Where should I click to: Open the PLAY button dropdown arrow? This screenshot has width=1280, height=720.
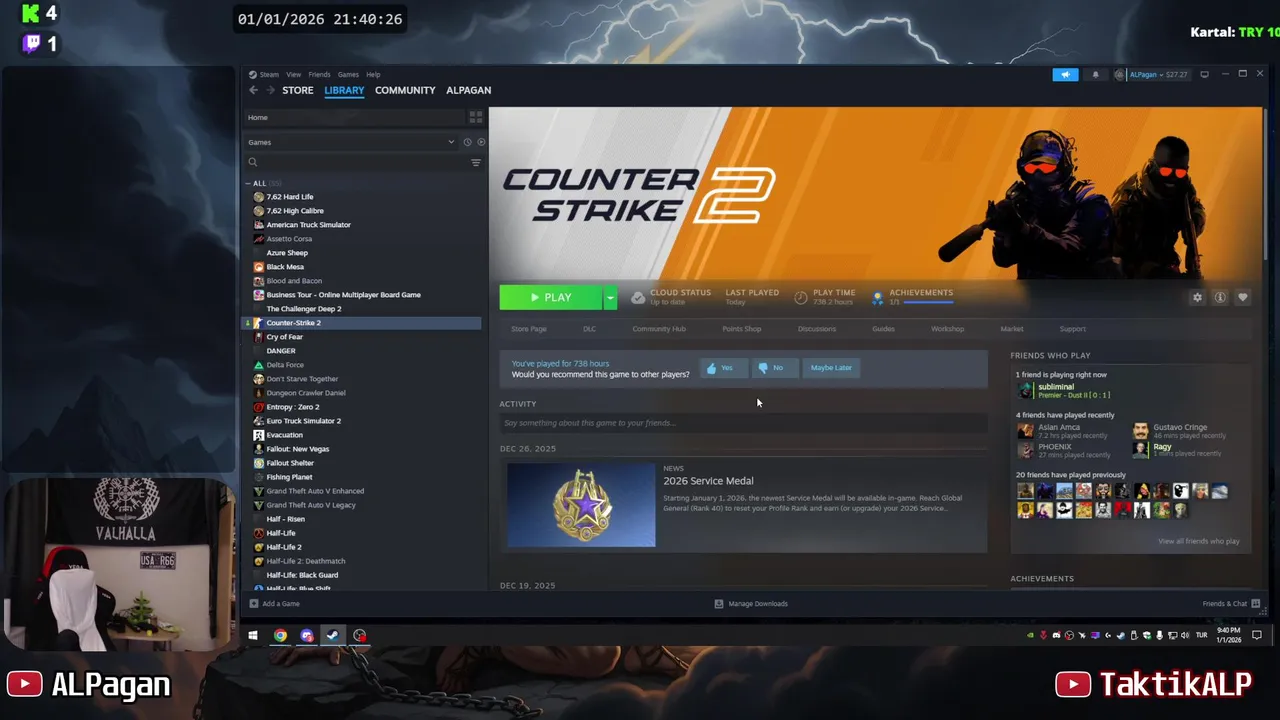tap(610, 297)
